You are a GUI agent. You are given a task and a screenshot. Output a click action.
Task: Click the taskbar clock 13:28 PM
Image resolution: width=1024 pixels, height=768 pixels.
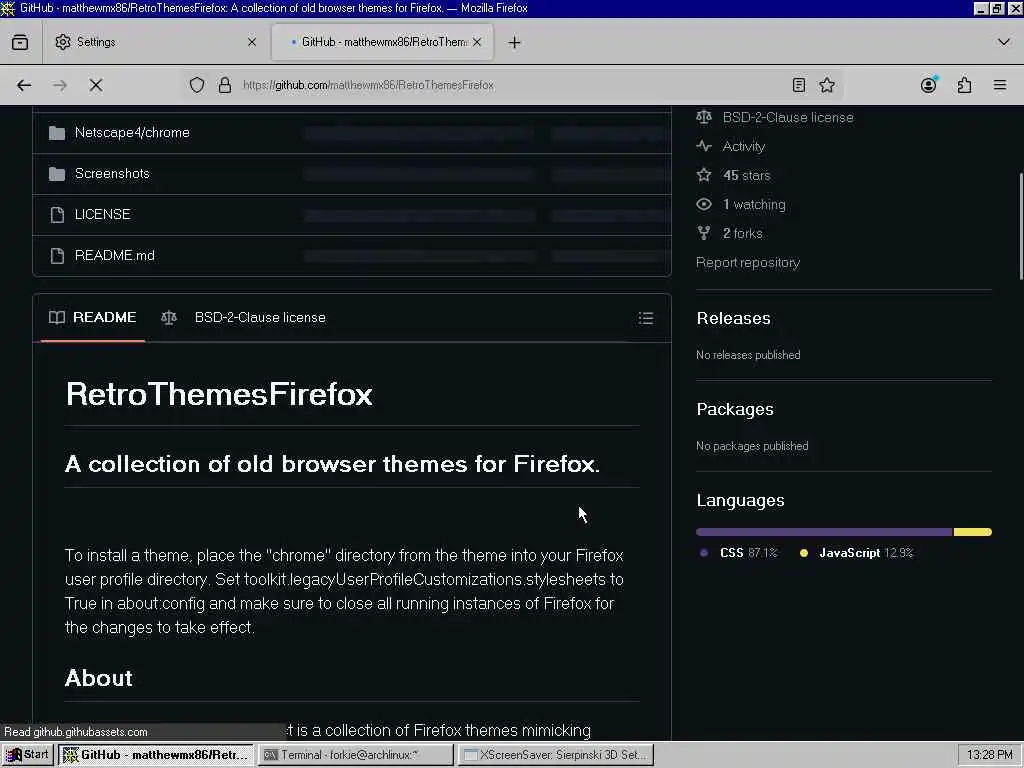pos(989,755)
